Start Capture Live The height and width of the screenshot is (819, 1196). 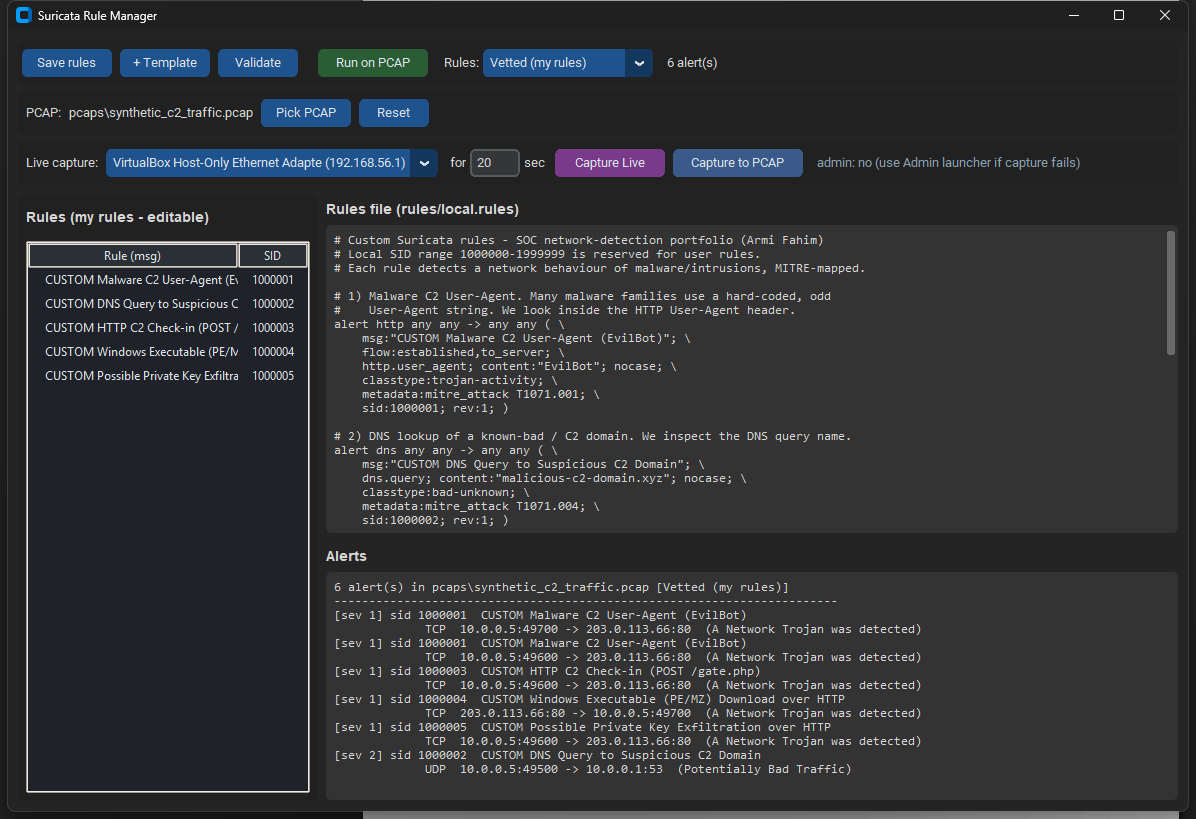tap(609, 163)
